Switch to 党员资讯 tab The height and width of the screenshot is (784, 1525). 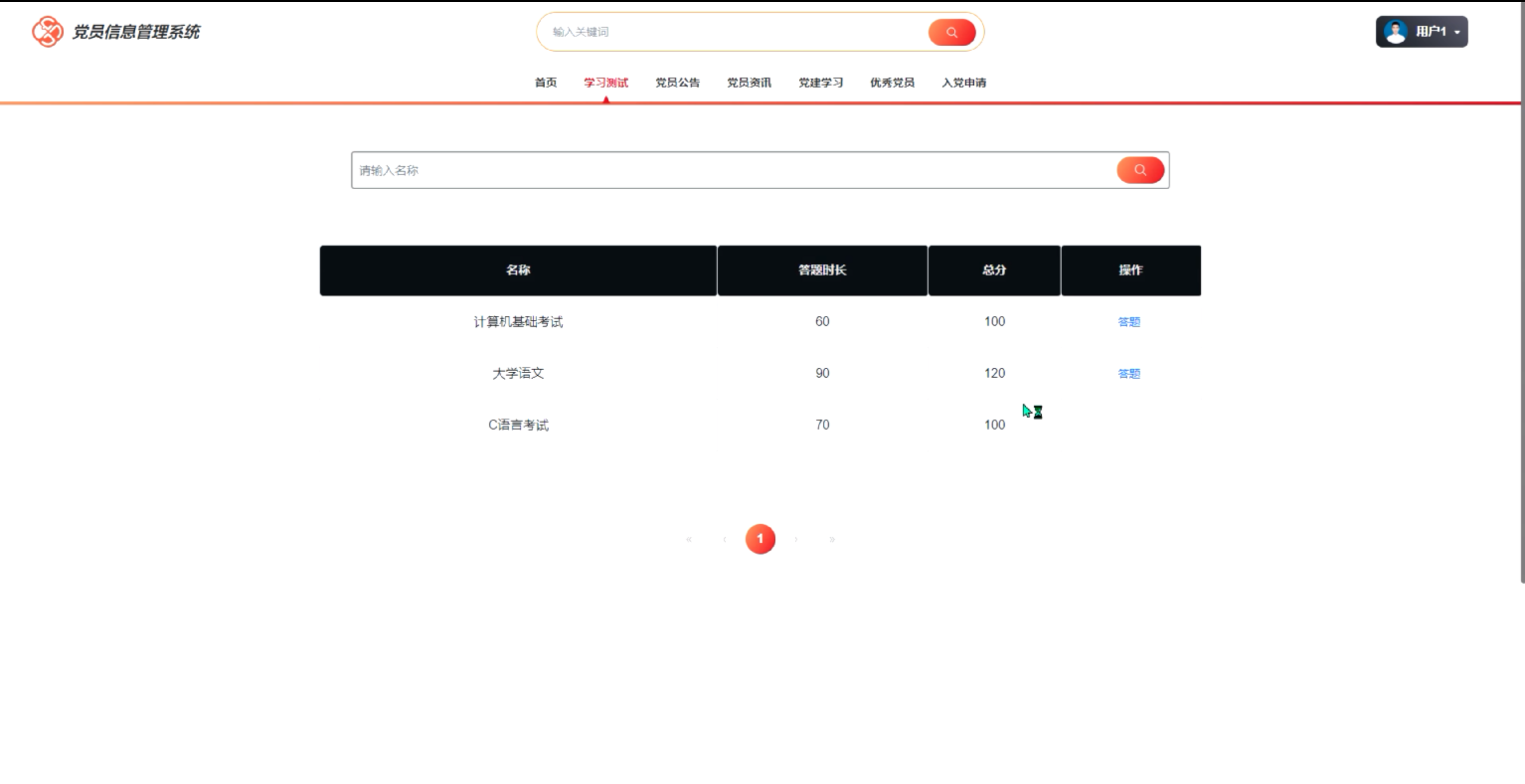point(749,83)
